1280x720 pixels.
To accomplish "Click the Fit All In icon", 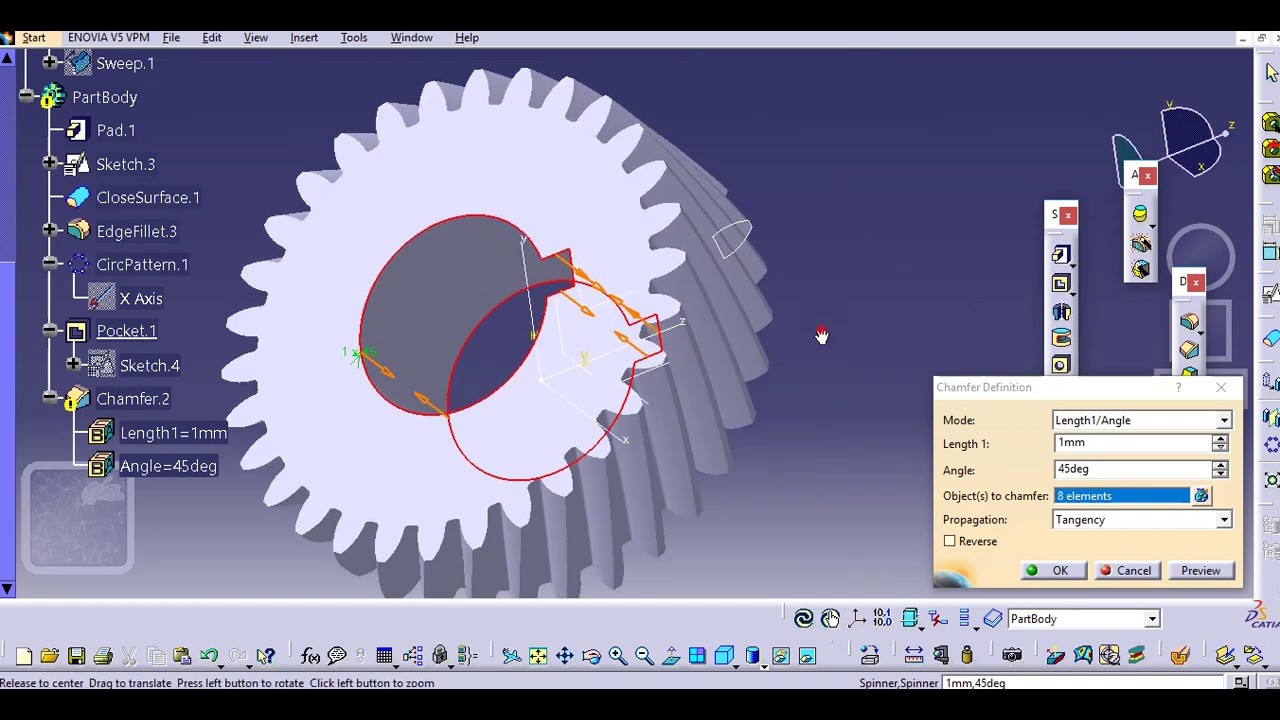I will pyautogui.click(x=538, y=656).
